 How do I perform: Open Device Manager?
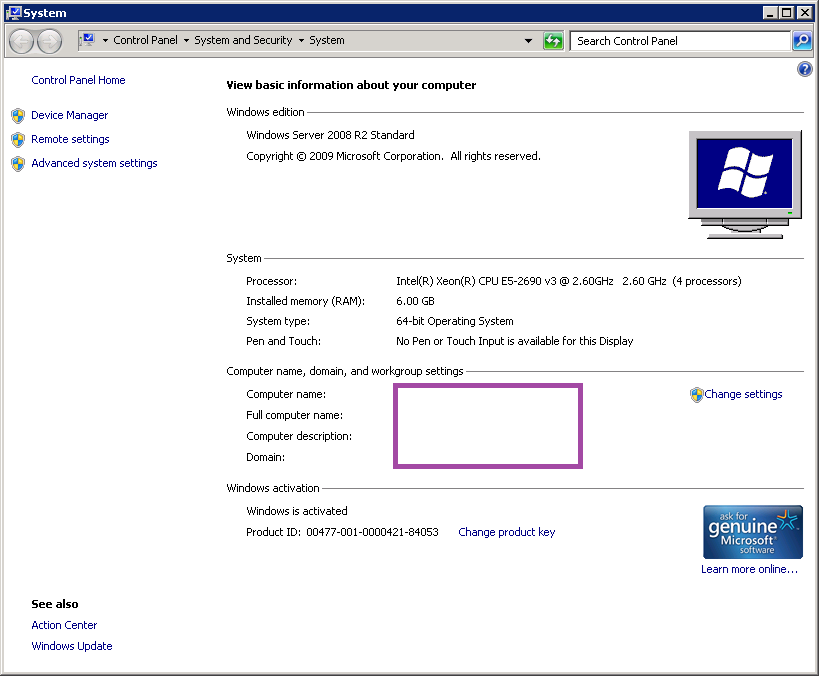pyautogui.click(x=69, y=115)
